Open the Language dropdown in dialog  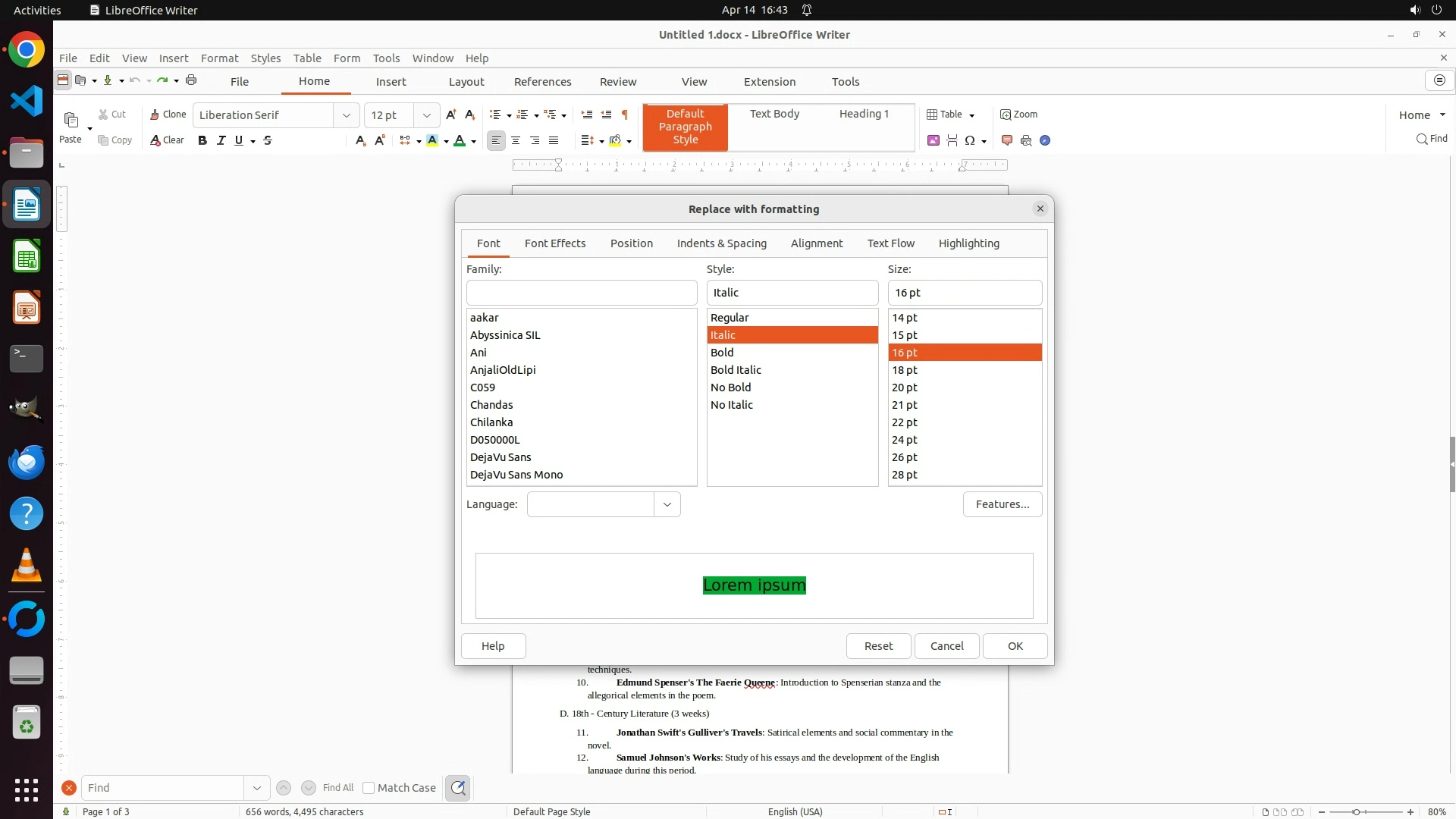tap(667, 504)
